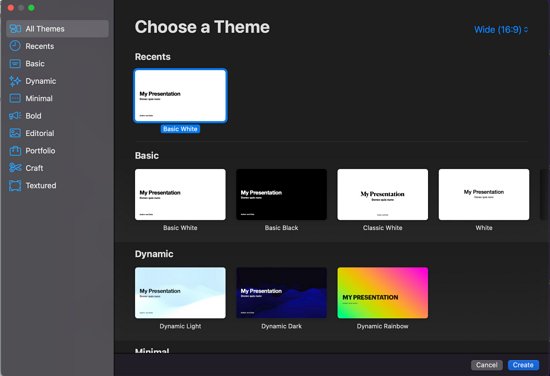550x376 pixels.
Task: Click the Portfolio briefcase icon
Action: (15, 150)
